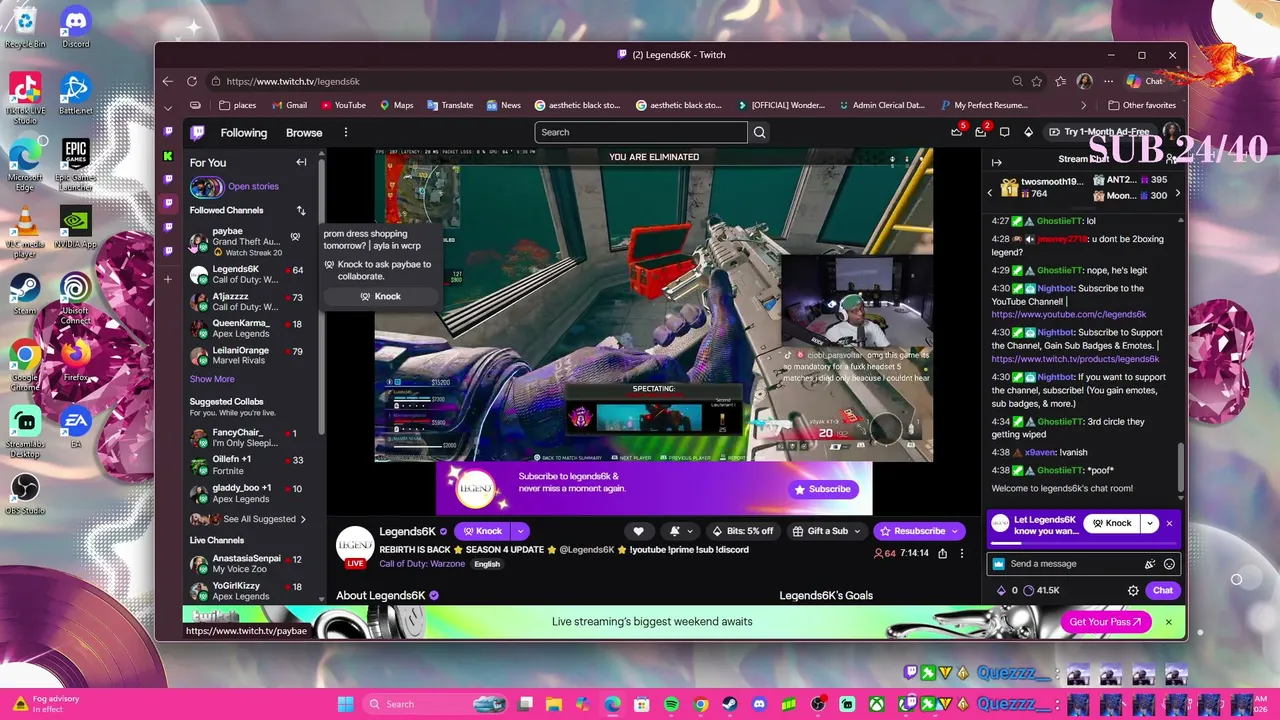Open the Other favorites folder
The image size is (1280, 720).
tap(1142, 105)
